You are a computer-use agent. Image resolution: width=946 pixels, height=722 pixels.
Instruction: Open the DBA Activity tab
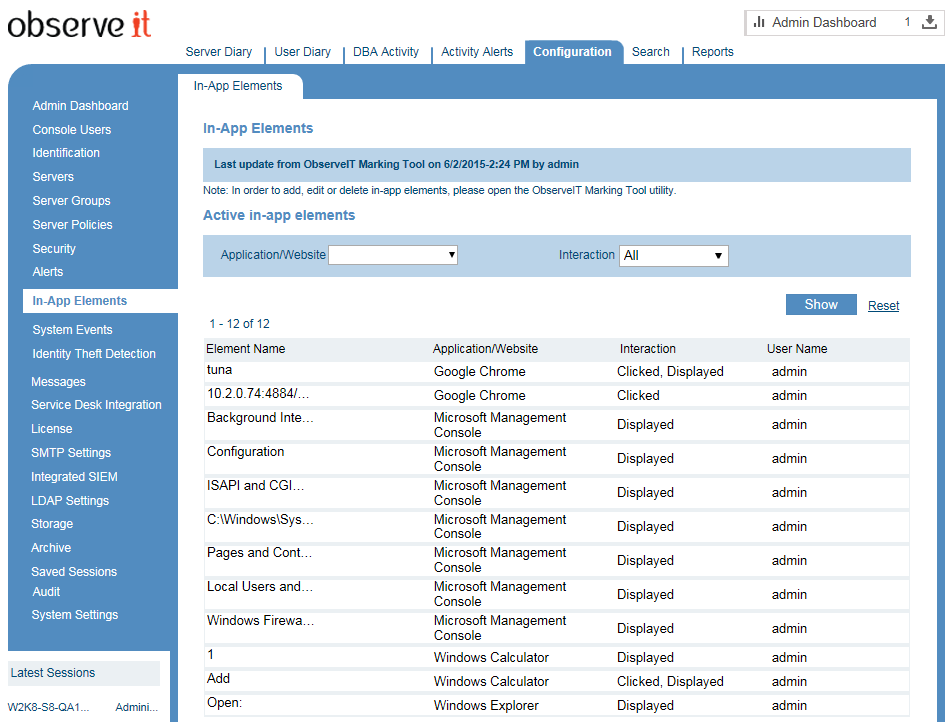[385, 52]
